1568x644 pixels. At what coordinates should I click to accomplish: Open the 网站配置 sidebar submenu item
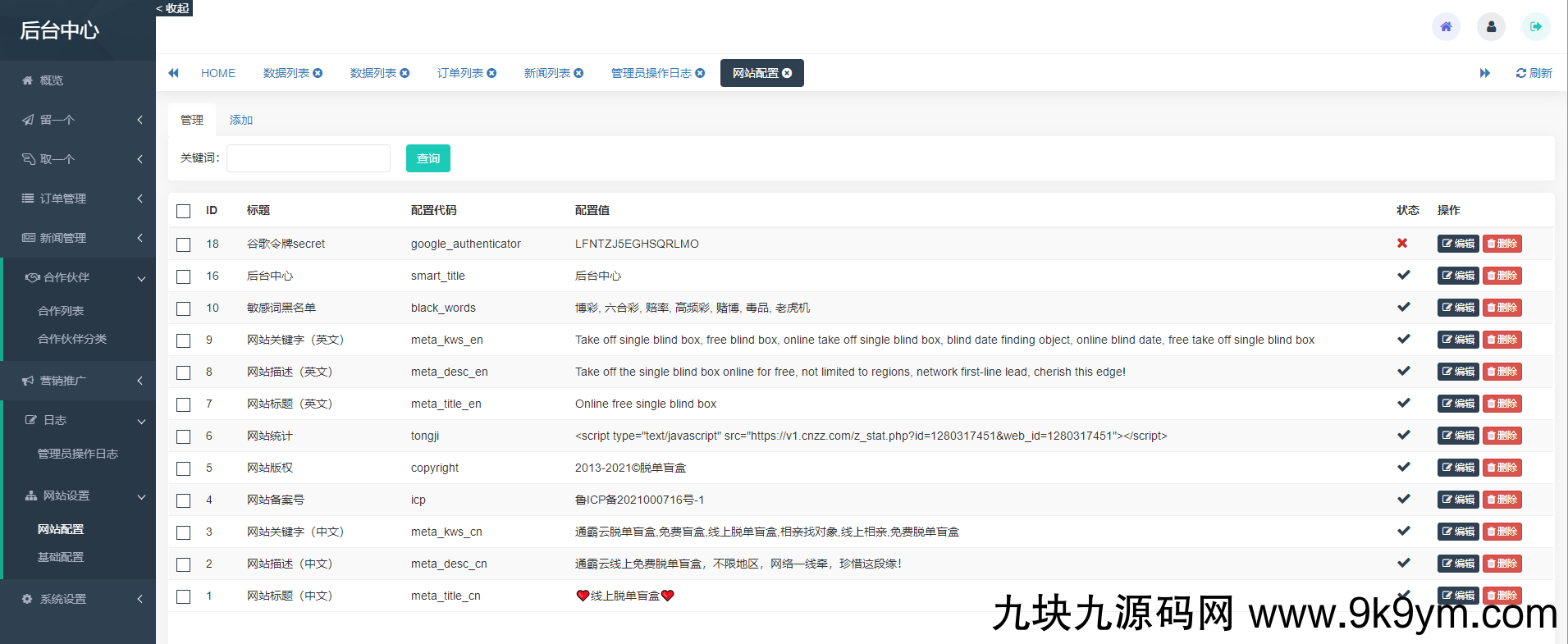[61, 529]
